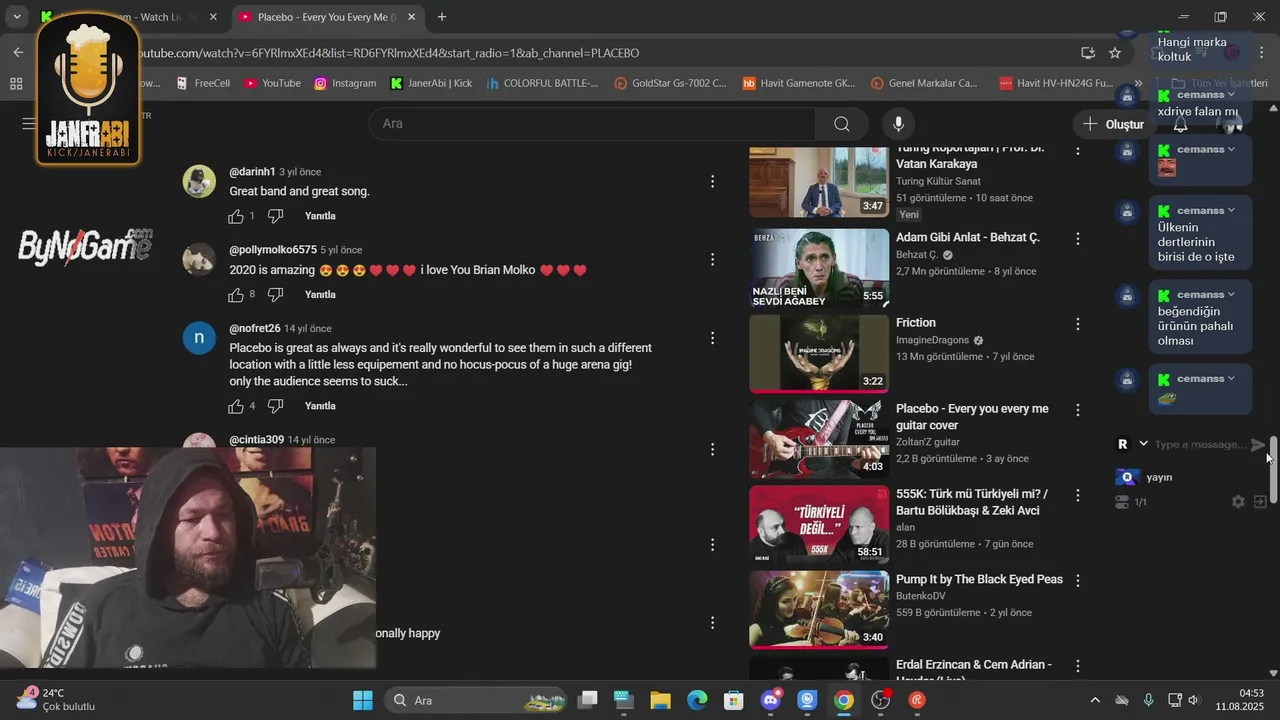Viewport: 1280px width, 720px height.
Task: Open more options for Vatan Karakaya video
Action: click(1078, 150)
